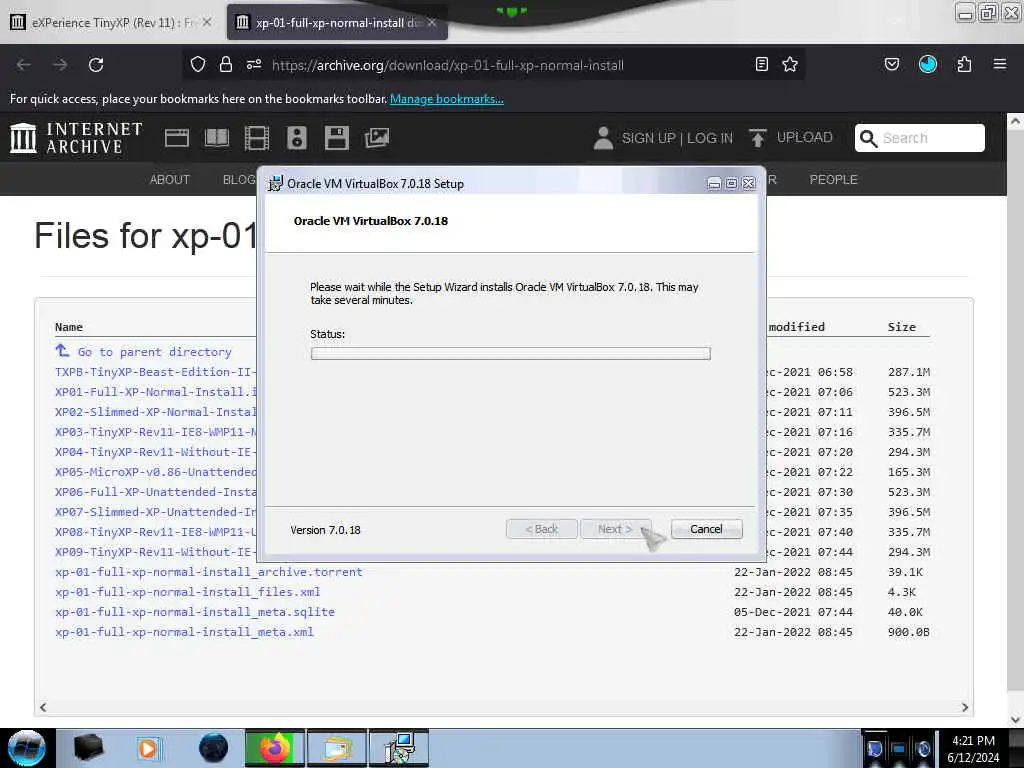
Task: Open Go to parent directory link
Action: [155, 351]
